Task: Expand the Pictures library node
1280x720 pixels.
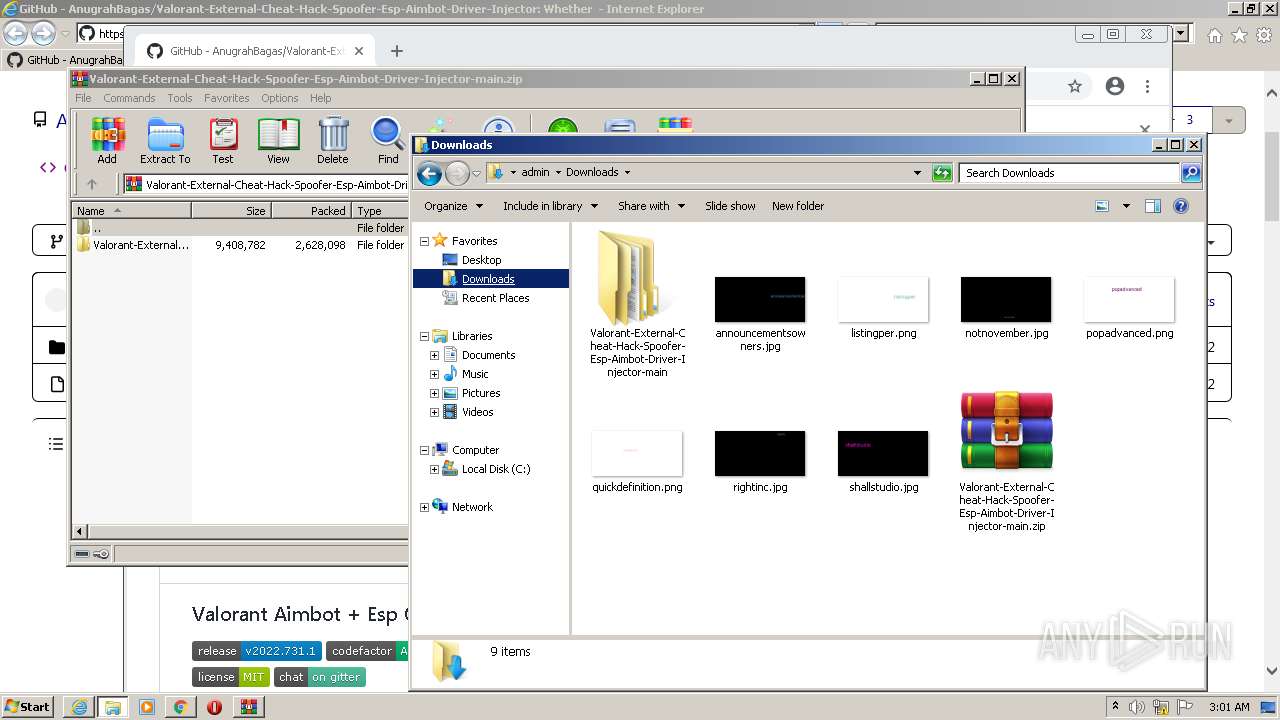Action: coord(434,393)
